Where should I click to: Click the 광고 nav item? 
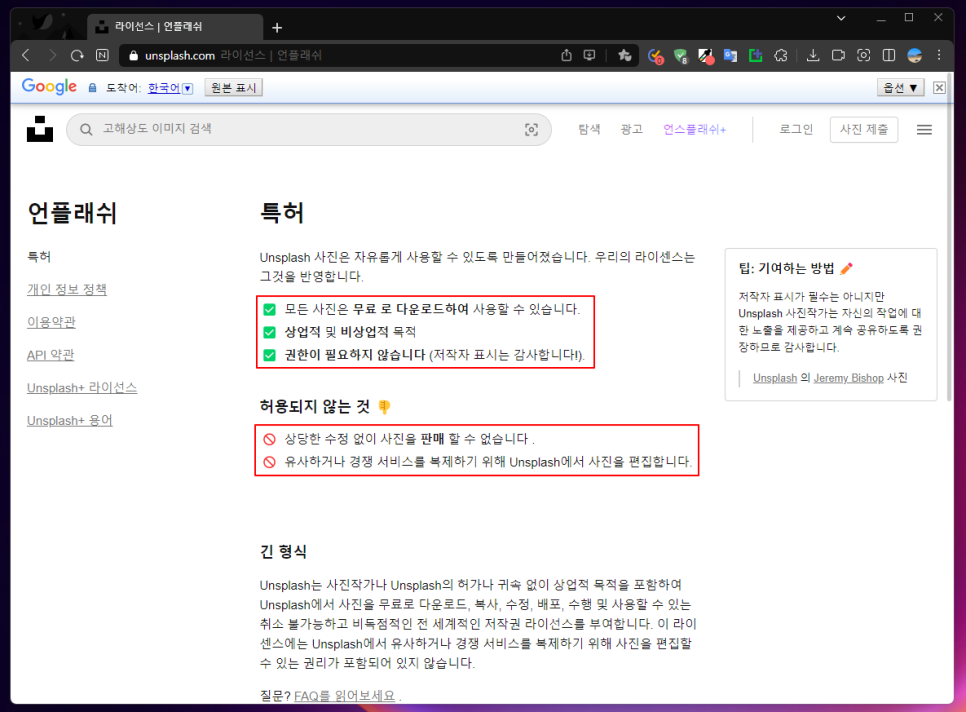click(x=631, y=129)
